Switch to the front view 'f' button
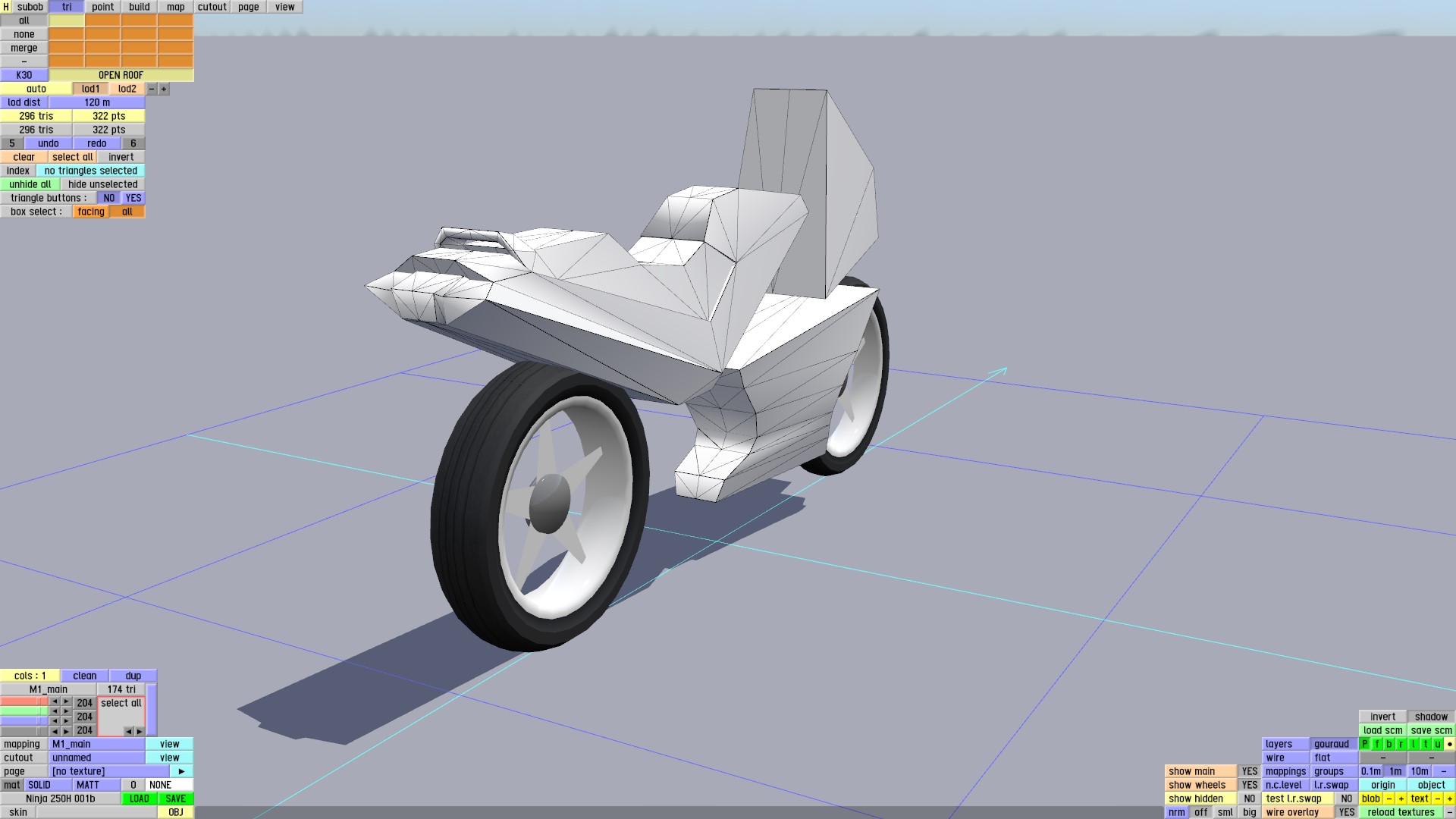This screenshot has width=1456, height=819. coord(1377,744)
